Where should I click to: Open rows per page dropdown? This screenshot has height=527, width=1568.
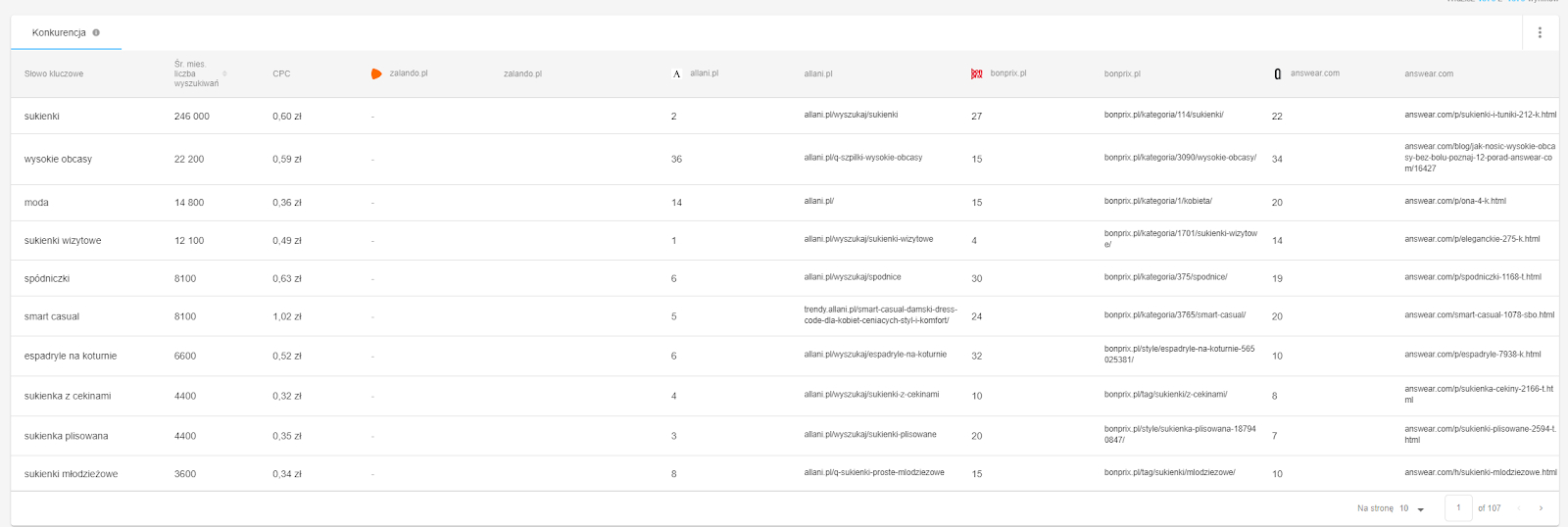coord(1411,508)
